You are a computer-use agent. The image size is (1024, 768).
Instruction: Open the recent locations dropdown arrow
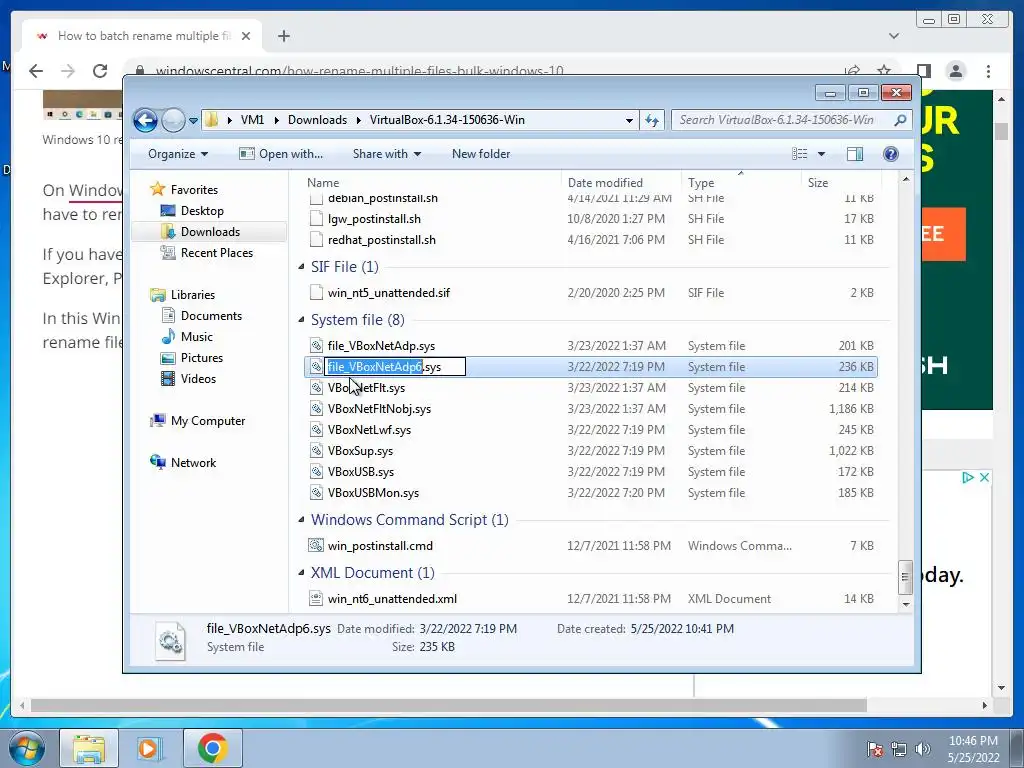click(x=193, y=121)
